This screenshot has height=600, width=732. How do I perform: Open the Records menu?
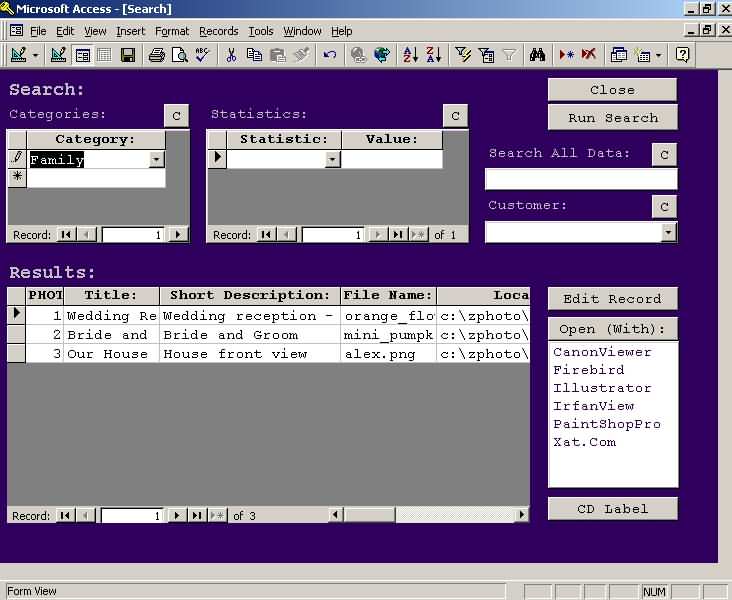click(218, 31)
